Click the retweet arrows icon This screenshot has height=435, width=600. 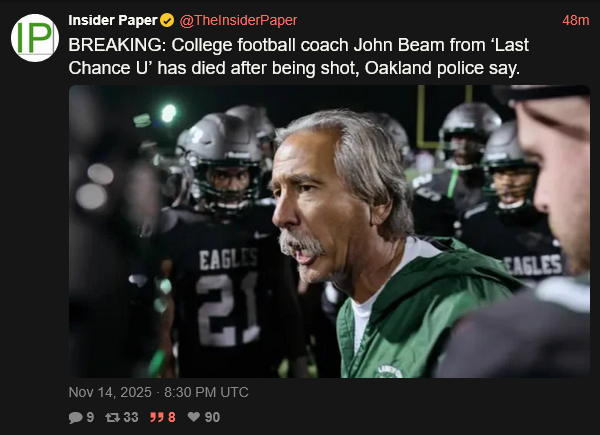tap(114, 418)
